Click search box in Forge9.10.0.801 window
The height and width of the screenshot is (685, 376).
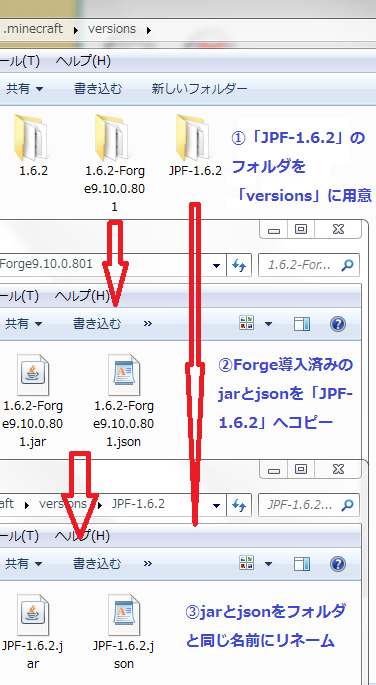(x=309, y=265)
